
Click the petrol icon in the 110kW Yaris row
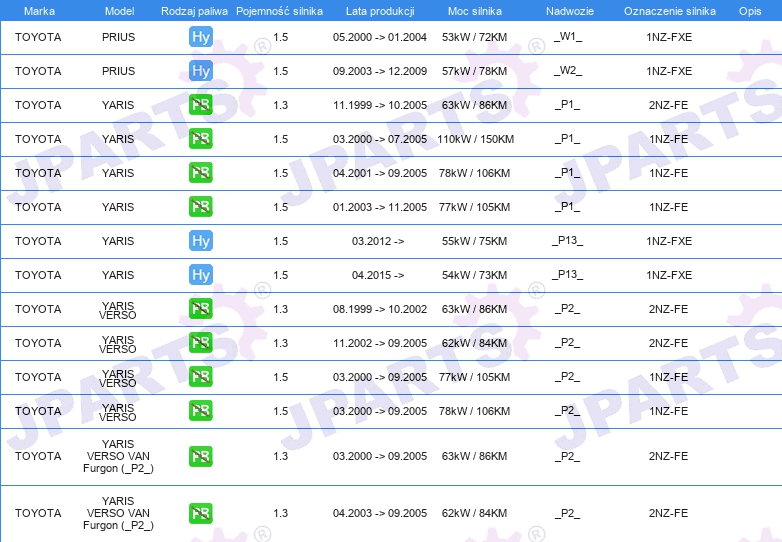pos(200,139)
